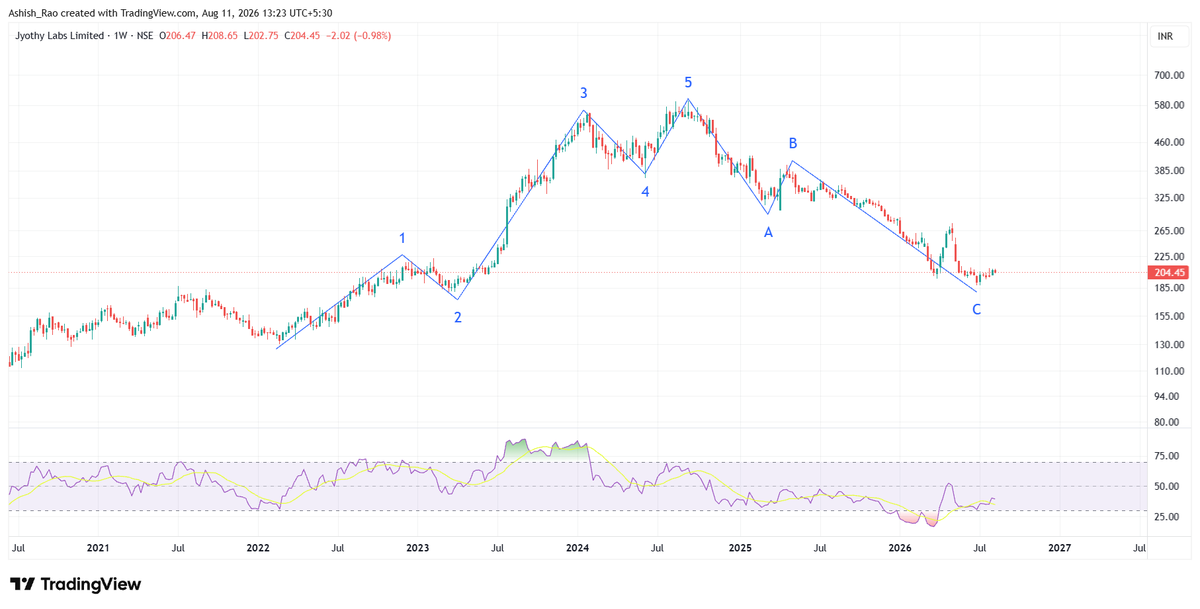Click the RSI 75.00 axis level
Image resolution: width=1200 pixels, height=609 pixels.
coord(1164,456)
